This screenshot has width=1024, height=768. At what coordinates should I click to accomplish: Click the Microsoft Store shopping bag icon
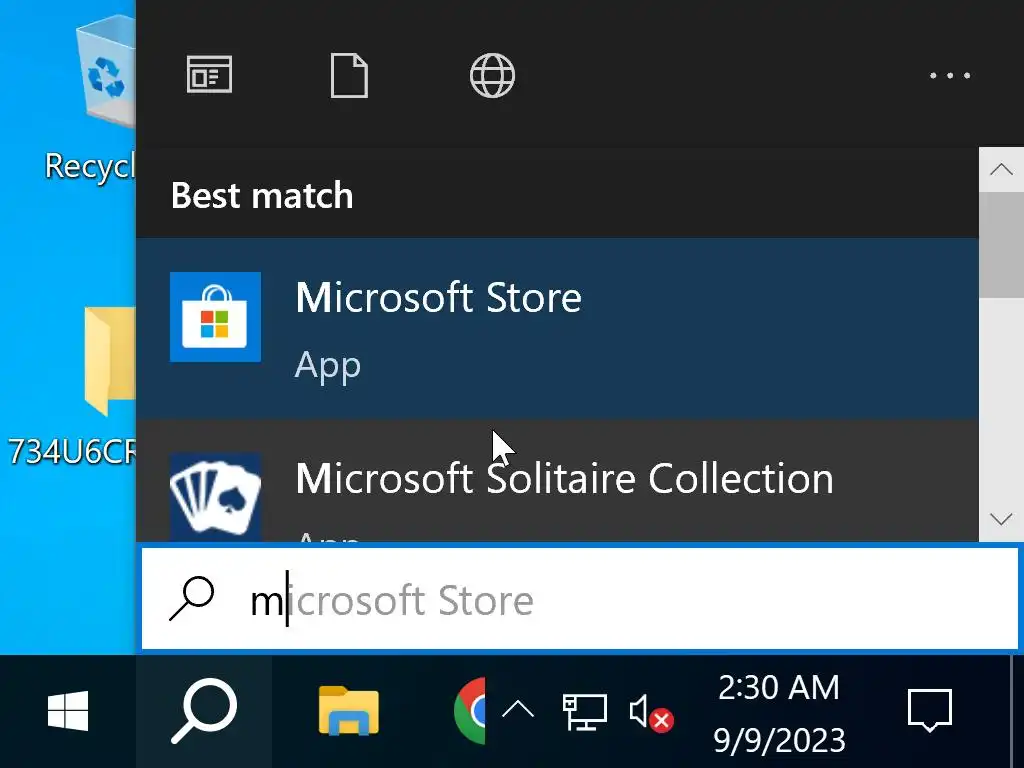click(x=216, y=317)
